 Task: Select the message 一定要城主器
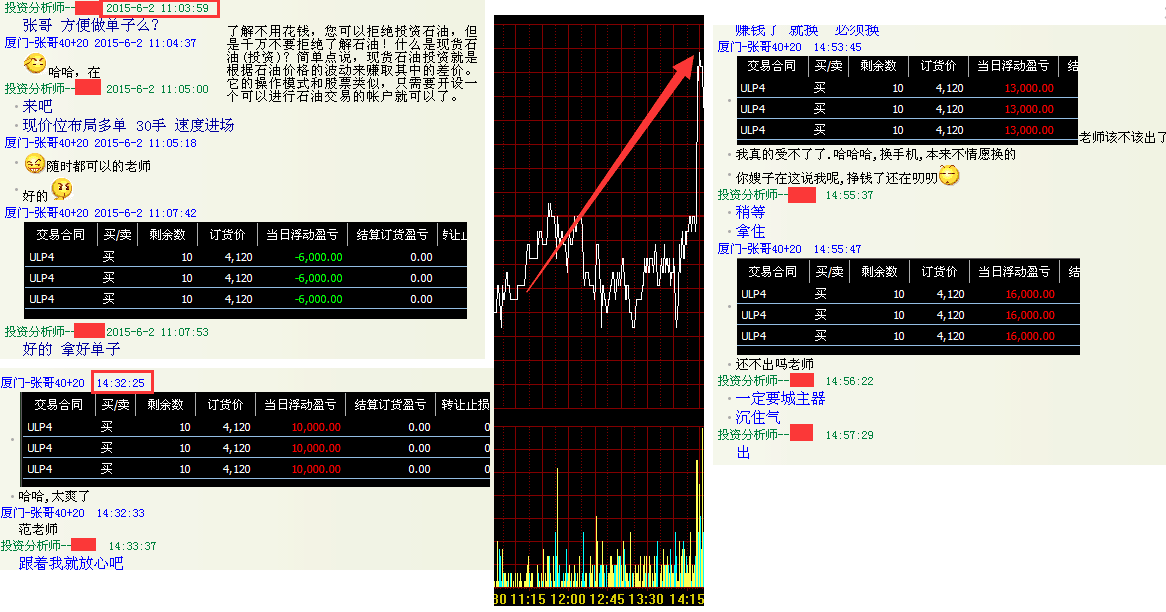pos(780,399)
